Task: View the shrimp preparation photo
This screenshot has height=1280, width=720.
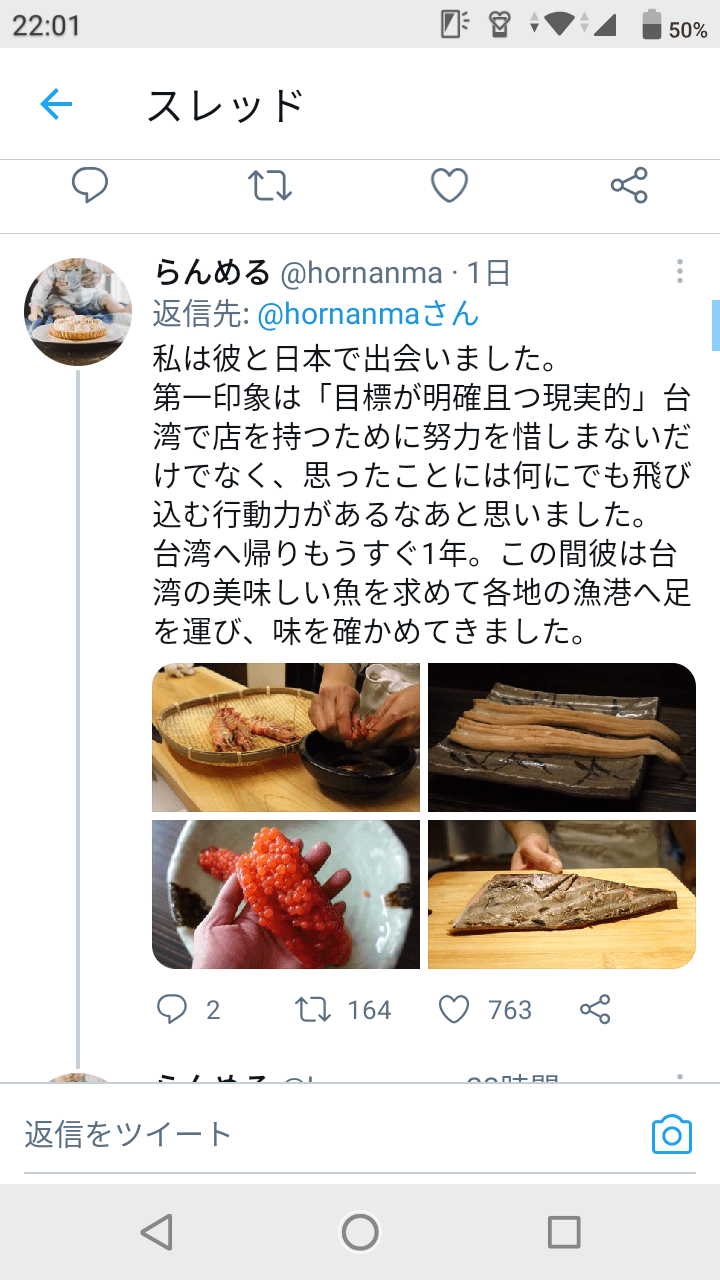Action: 286,737
